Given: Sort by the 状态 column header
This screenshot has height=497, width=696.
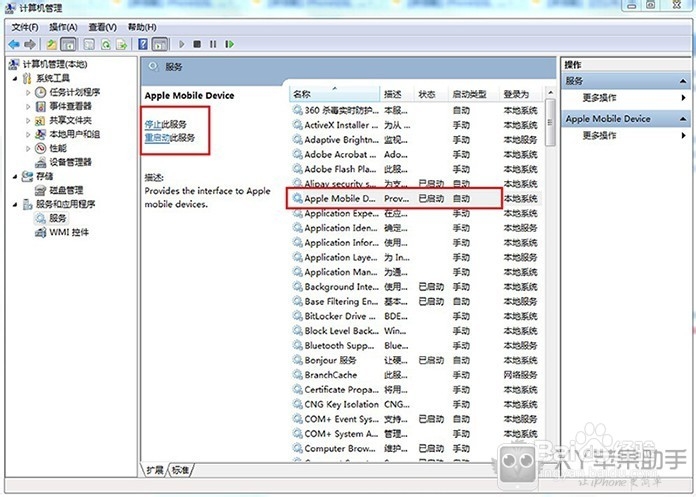Looking at the screenshot, I should point(431,94).
